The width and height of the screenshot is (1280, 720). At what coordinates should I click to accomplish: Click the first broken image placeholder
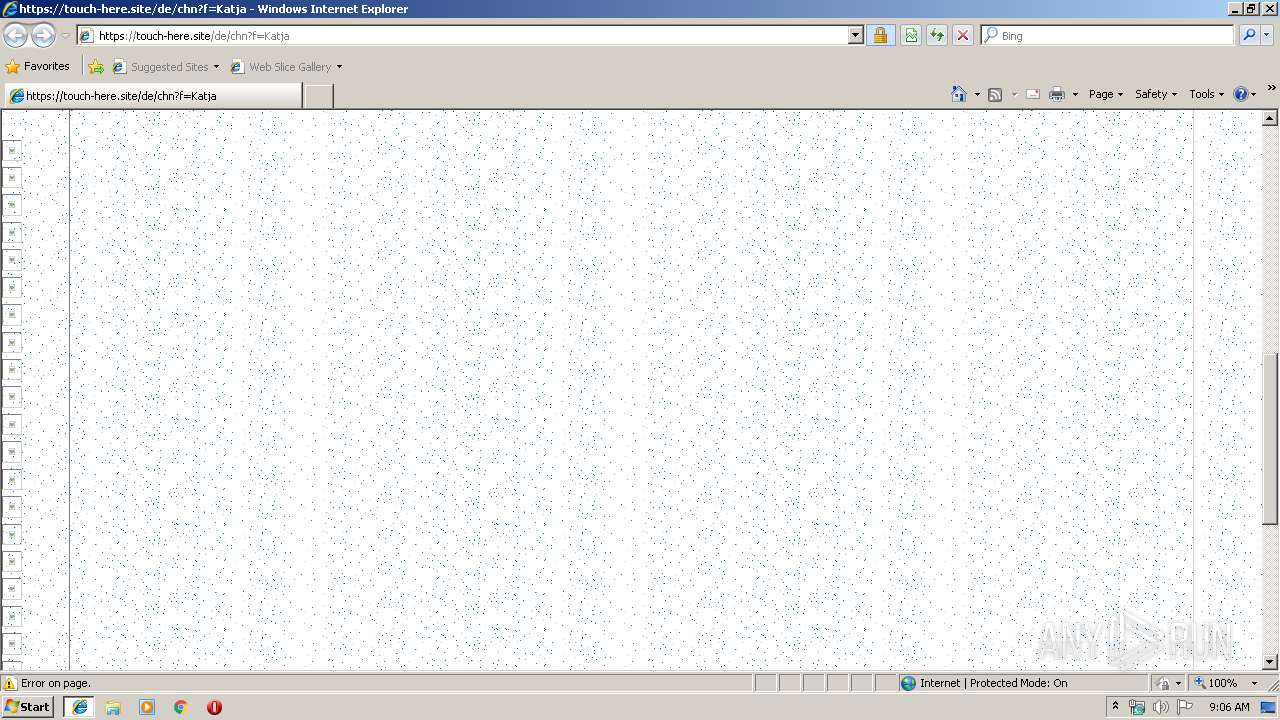(x=12, y=150)
